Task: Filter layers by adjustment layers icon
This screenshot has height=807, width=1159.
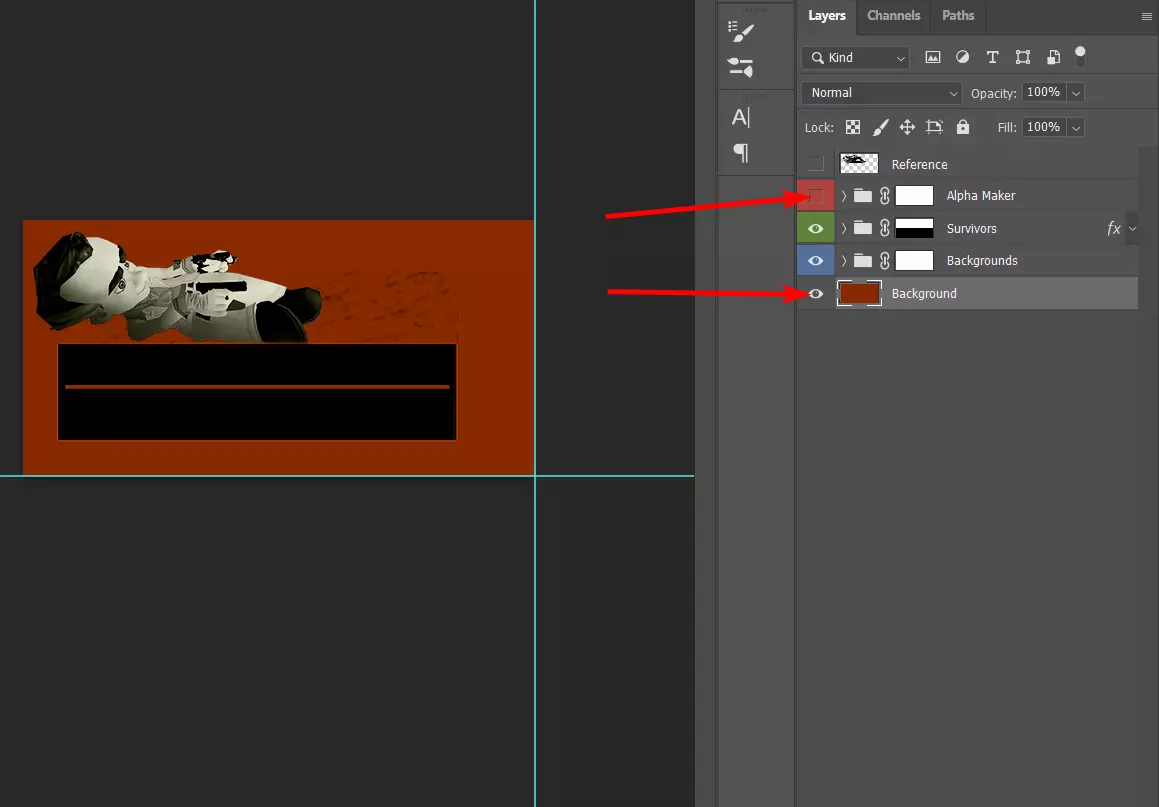Action: (962, 57)
